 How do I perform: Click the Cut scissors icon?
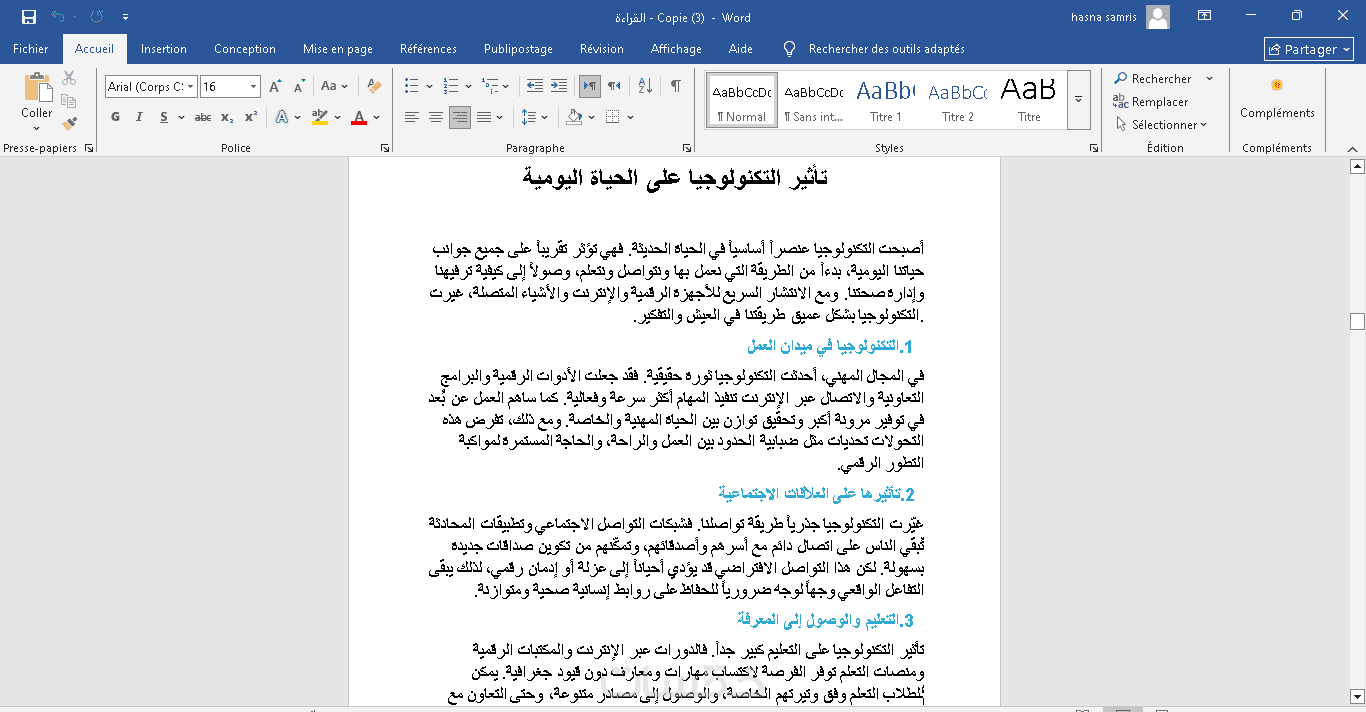(x=69, y=78)
